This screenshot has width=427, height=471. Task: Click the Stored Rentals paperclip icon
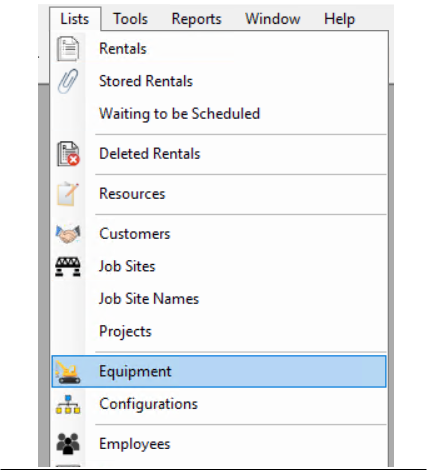pyautogui.click(x=68, y=81)
